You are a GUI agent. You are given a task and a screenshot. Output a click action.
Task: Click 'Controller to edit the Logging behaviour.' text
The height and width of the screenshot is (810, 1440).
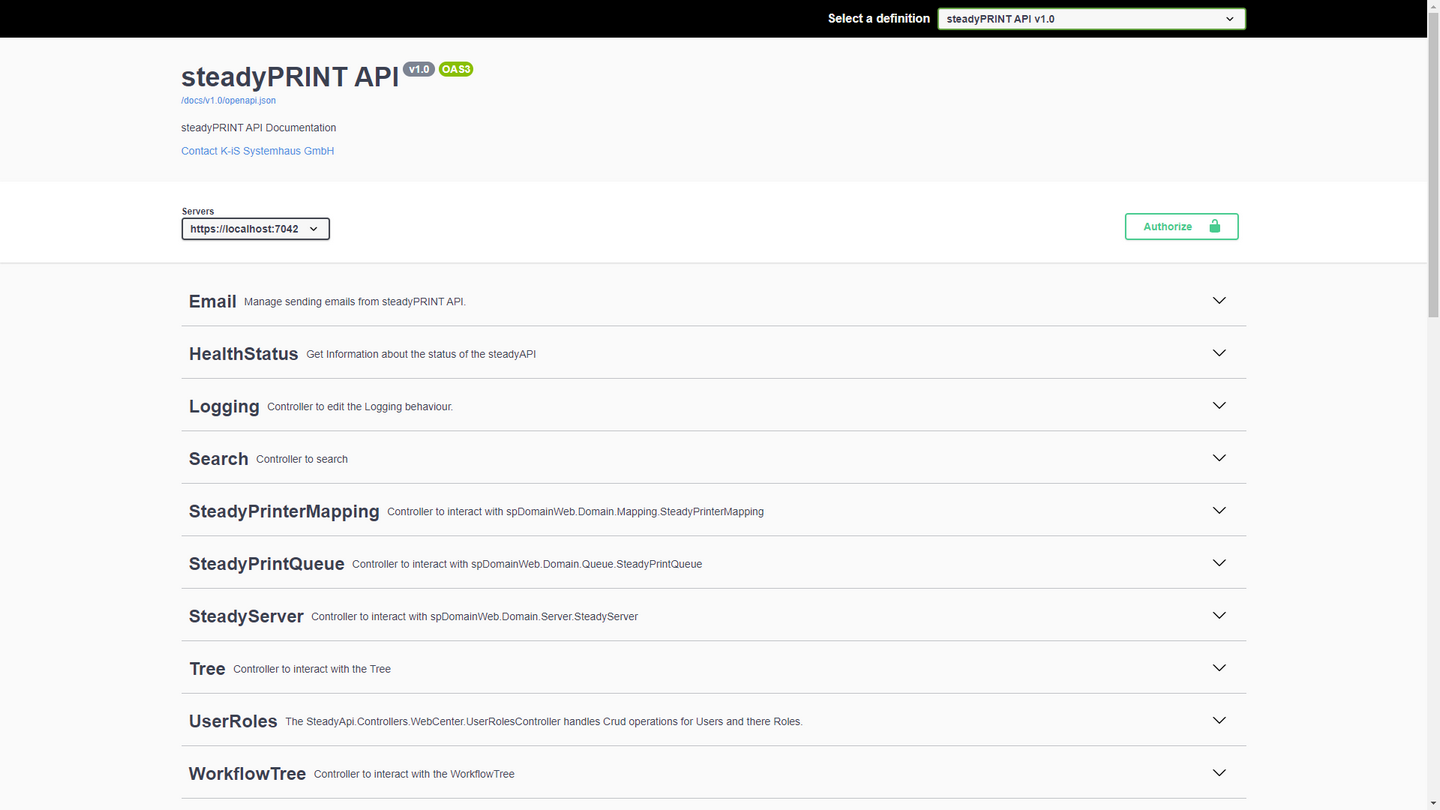360,407
